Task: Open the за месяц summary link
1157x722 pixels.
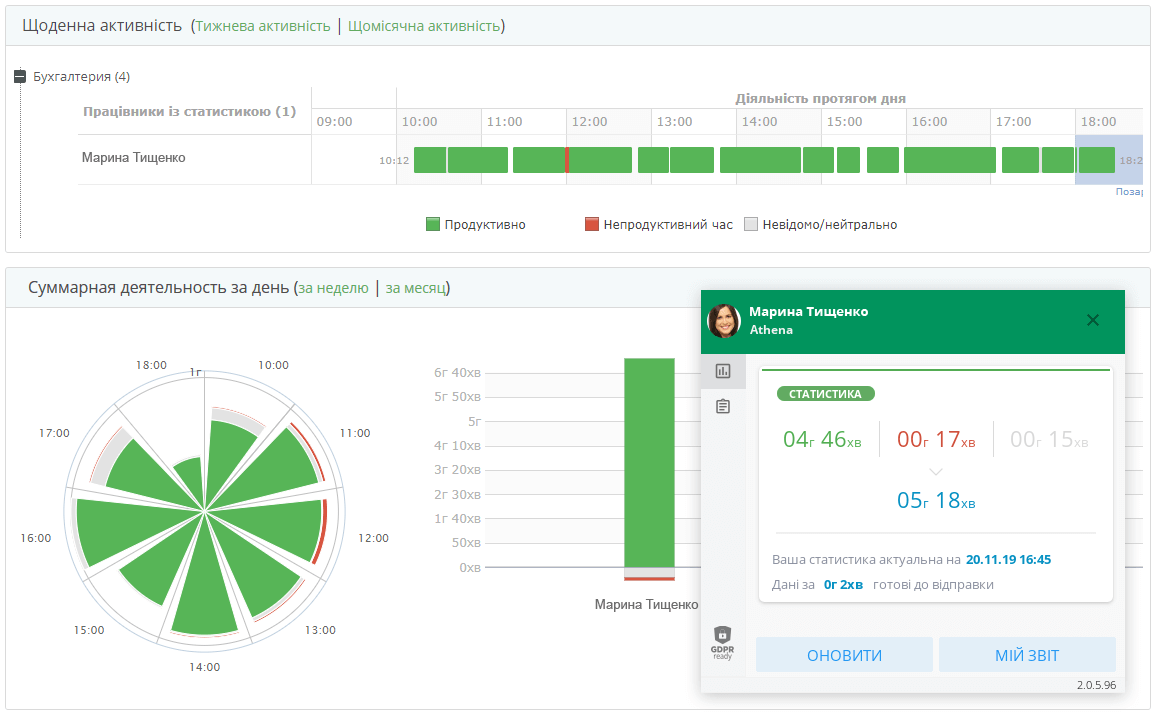Action: pyautogui.click(x=415, y=289)
